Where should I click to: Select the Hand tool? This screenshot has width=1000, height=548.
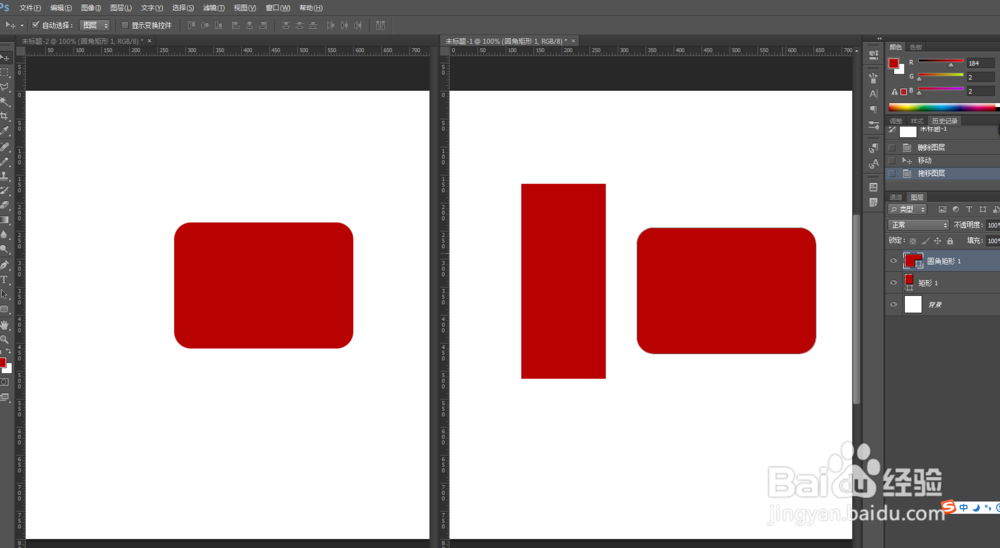pyautogui.click(x=5, y=325)
